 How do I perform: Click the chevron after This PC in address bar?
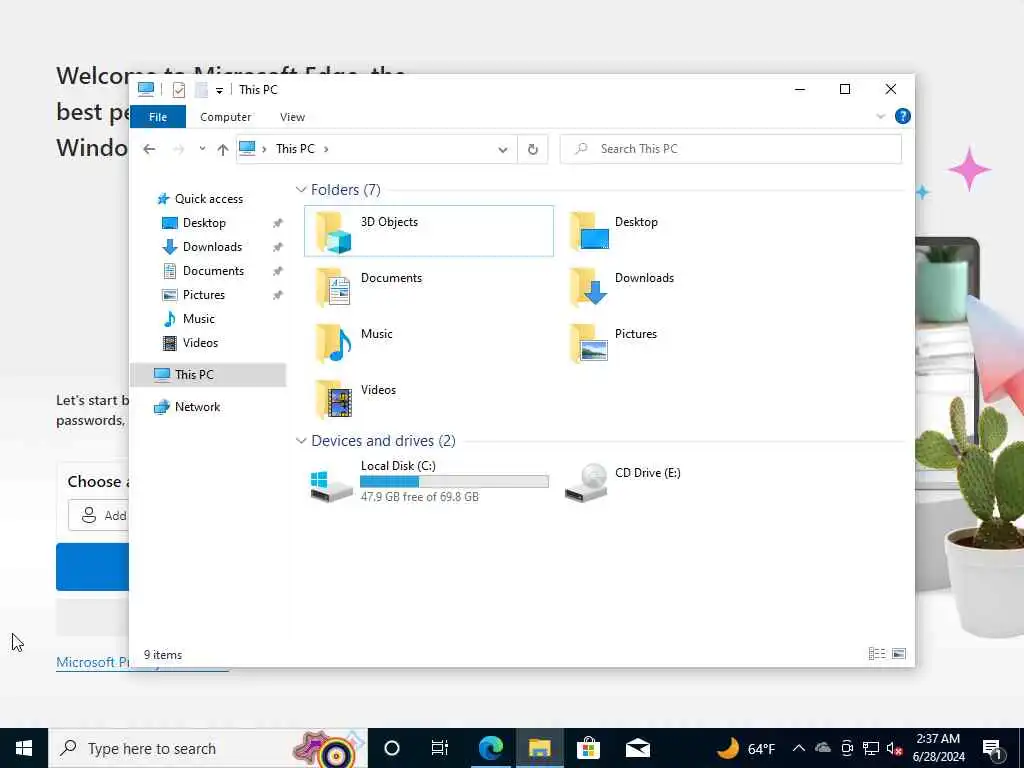point(326,149)
